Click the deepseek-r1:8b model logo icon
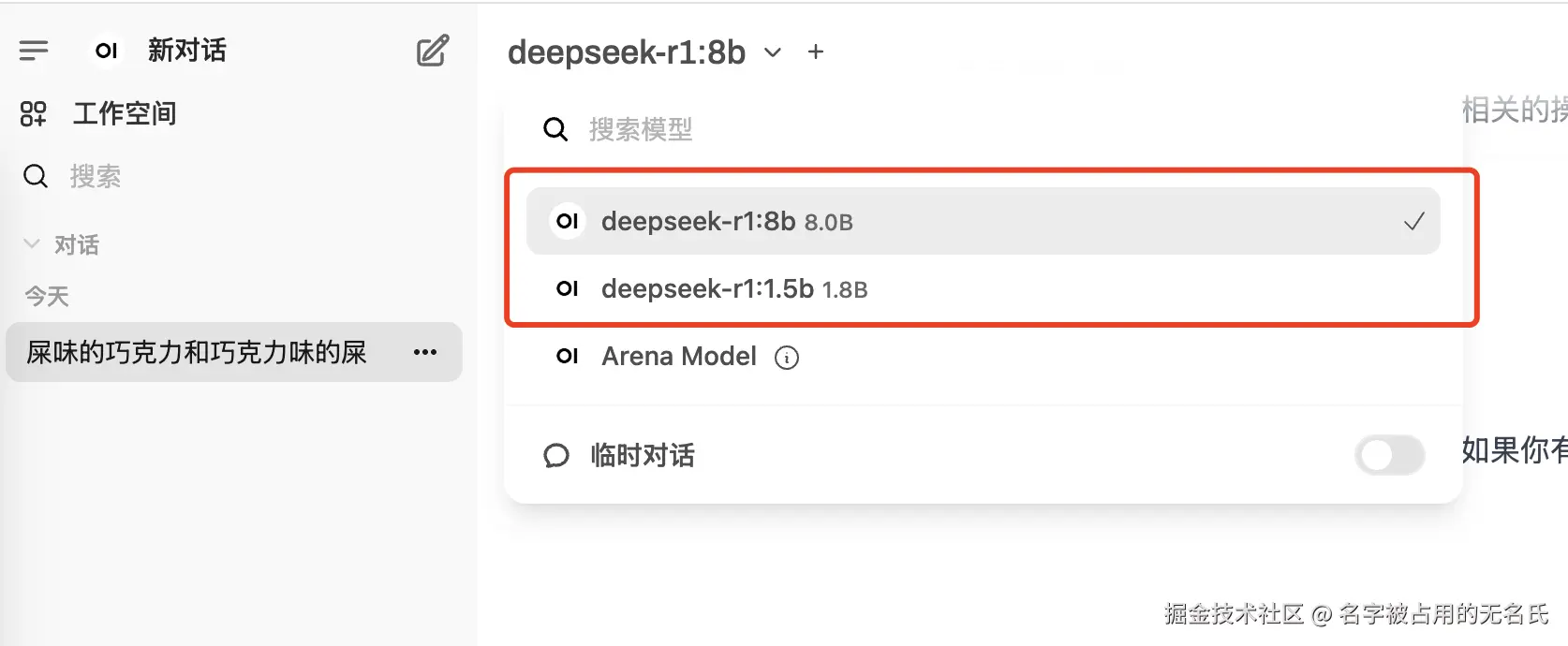The width and height of the screenshot is (1568, 646). [x=567, y=221]
